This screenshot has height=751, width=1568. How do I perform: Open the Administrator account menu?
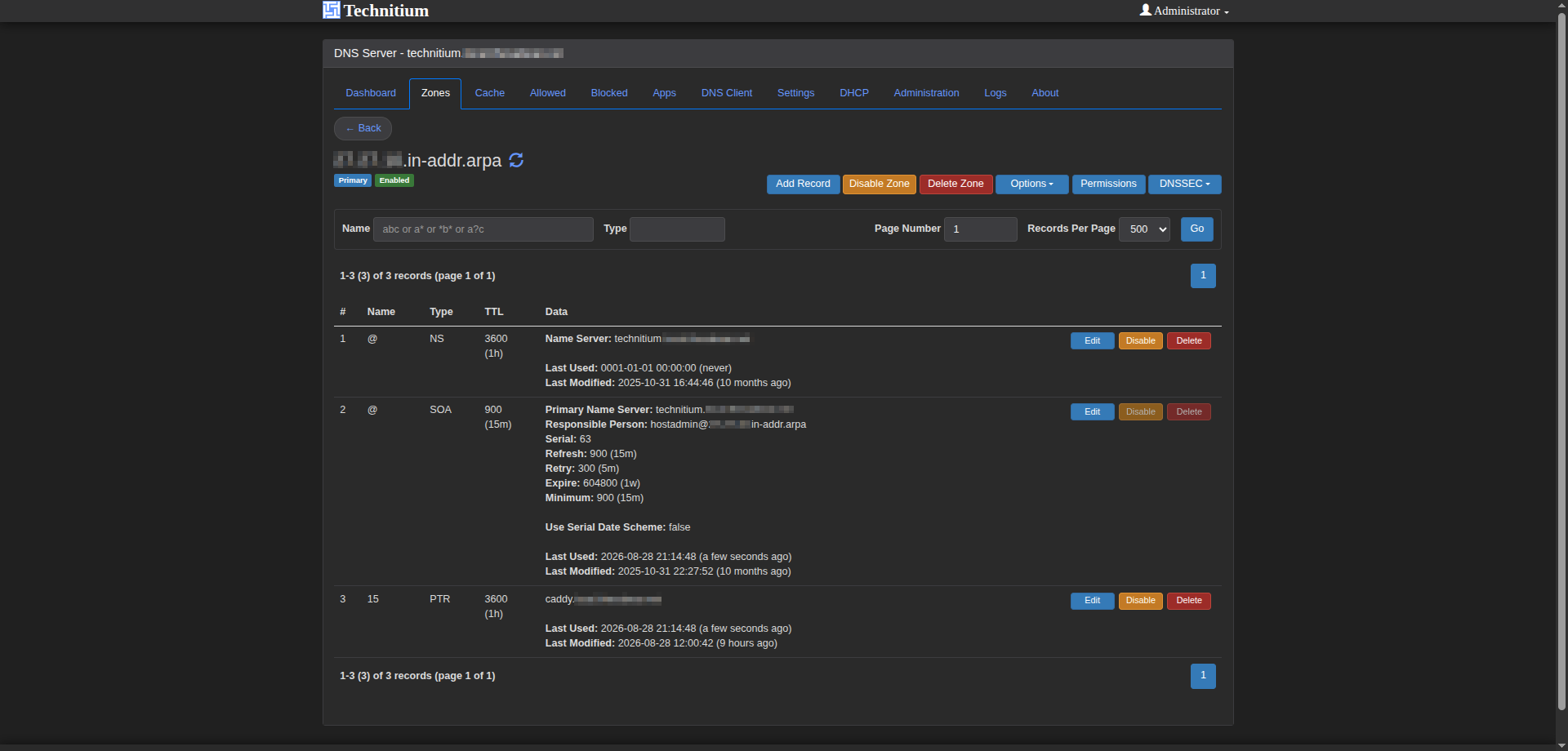click(1185, 11)
